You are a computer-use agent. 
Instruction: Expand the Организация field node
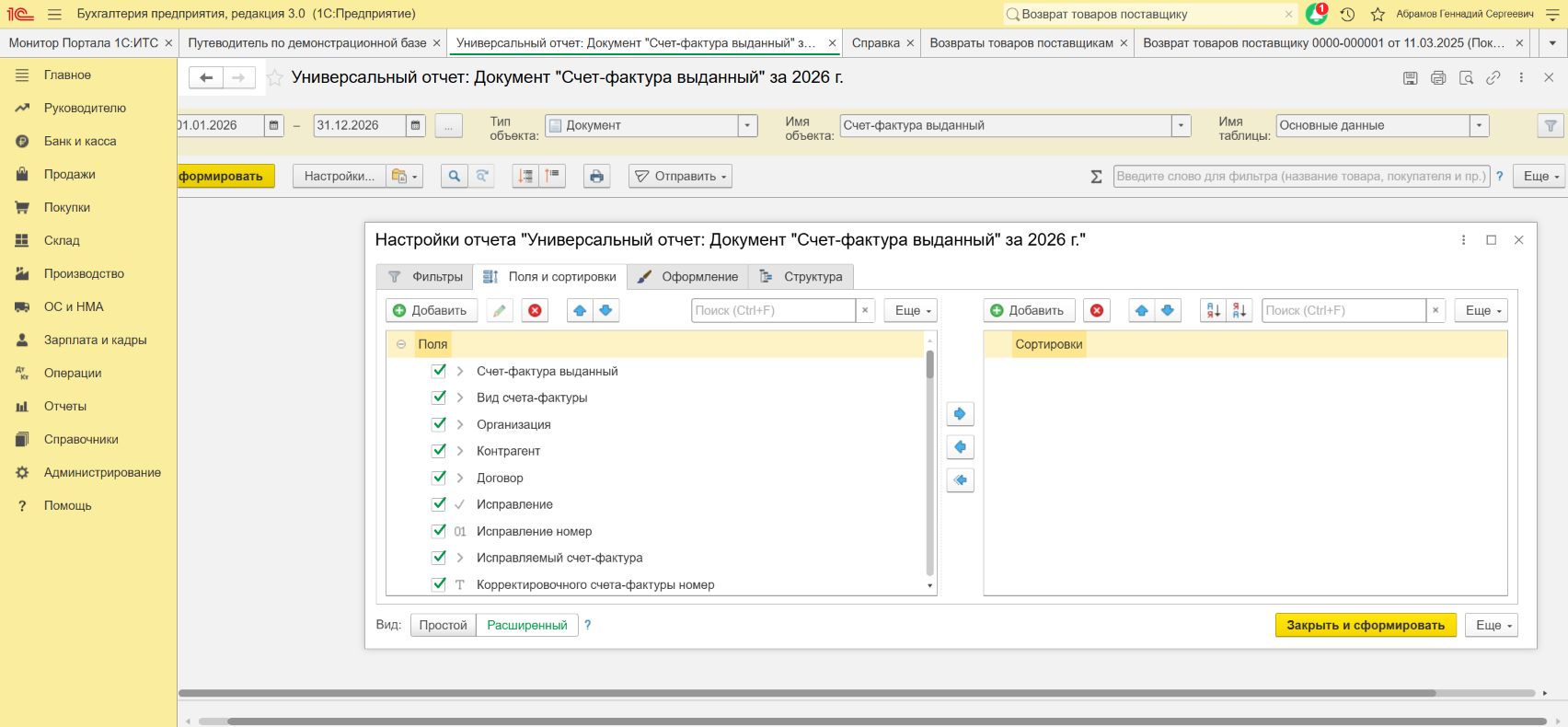pos(460,424)
